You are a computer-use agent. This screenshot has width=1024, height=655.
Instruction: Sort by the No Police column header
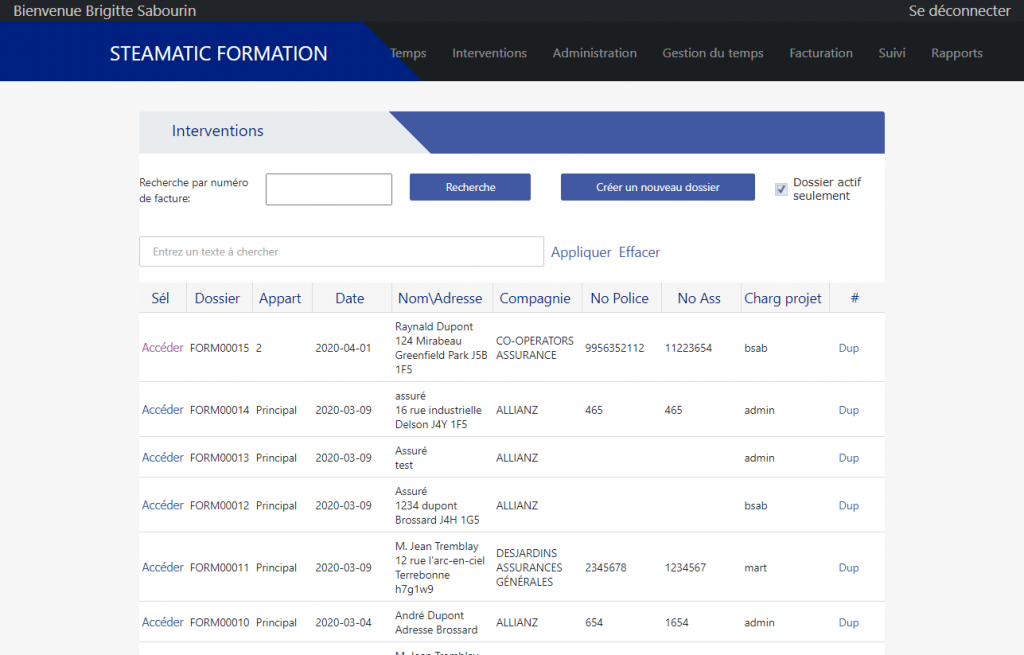click(619, 298)
